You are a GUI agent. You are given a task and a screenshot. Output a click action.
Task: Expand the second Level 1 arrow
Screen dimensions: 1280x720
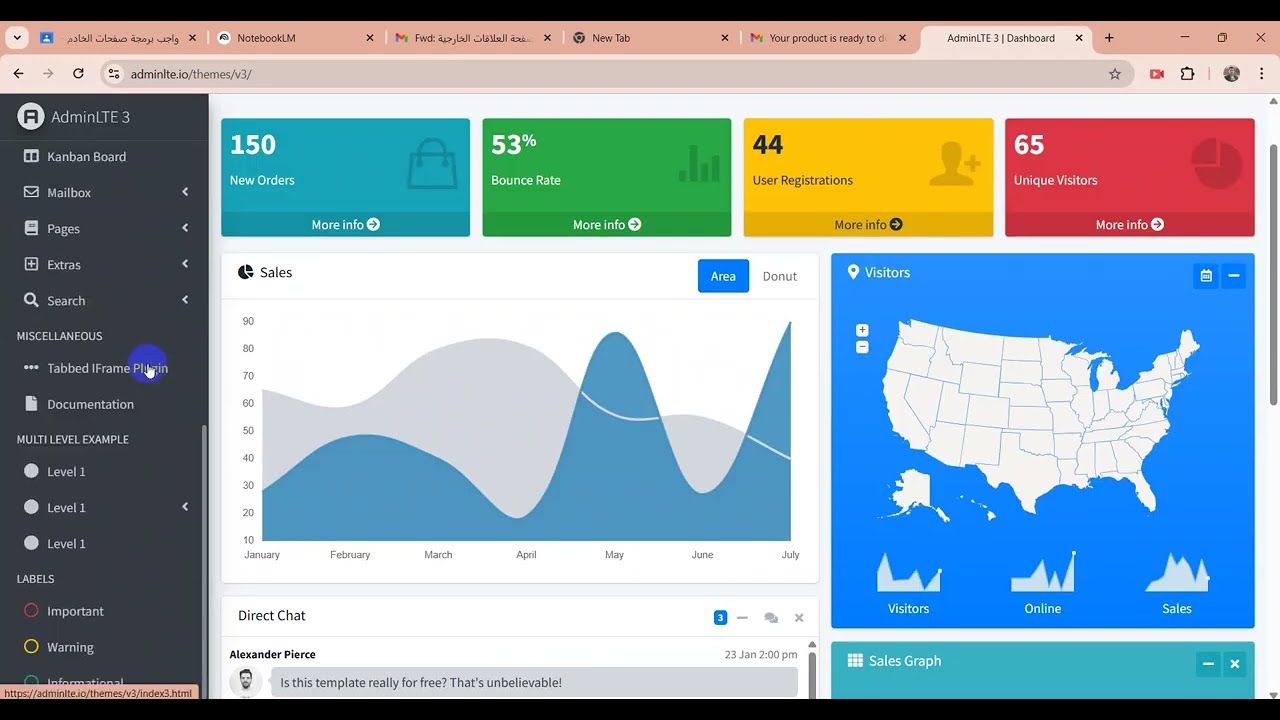coord(185,507)
